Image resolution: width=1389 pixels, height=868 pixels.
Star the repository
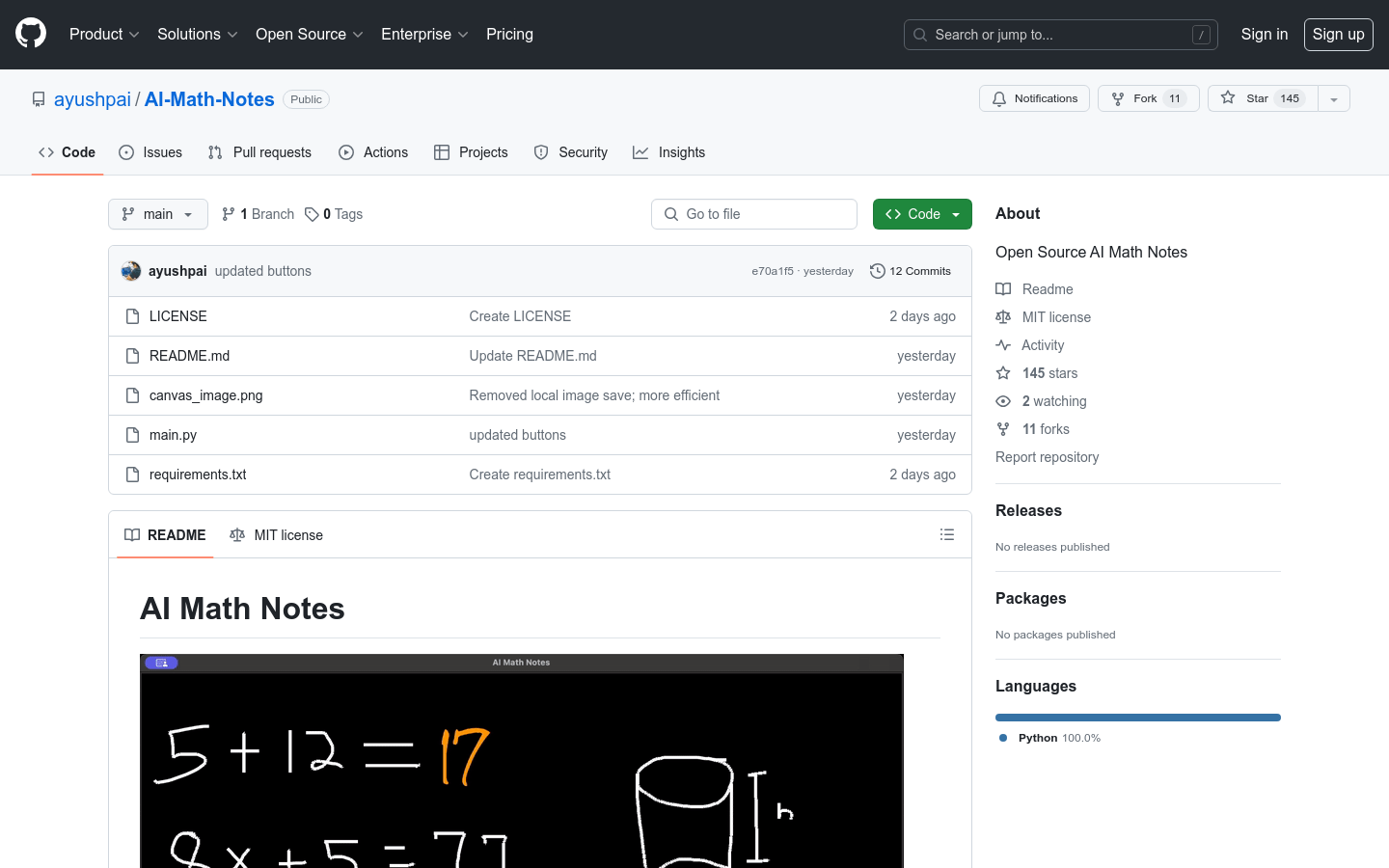[x=1263, y=98]
